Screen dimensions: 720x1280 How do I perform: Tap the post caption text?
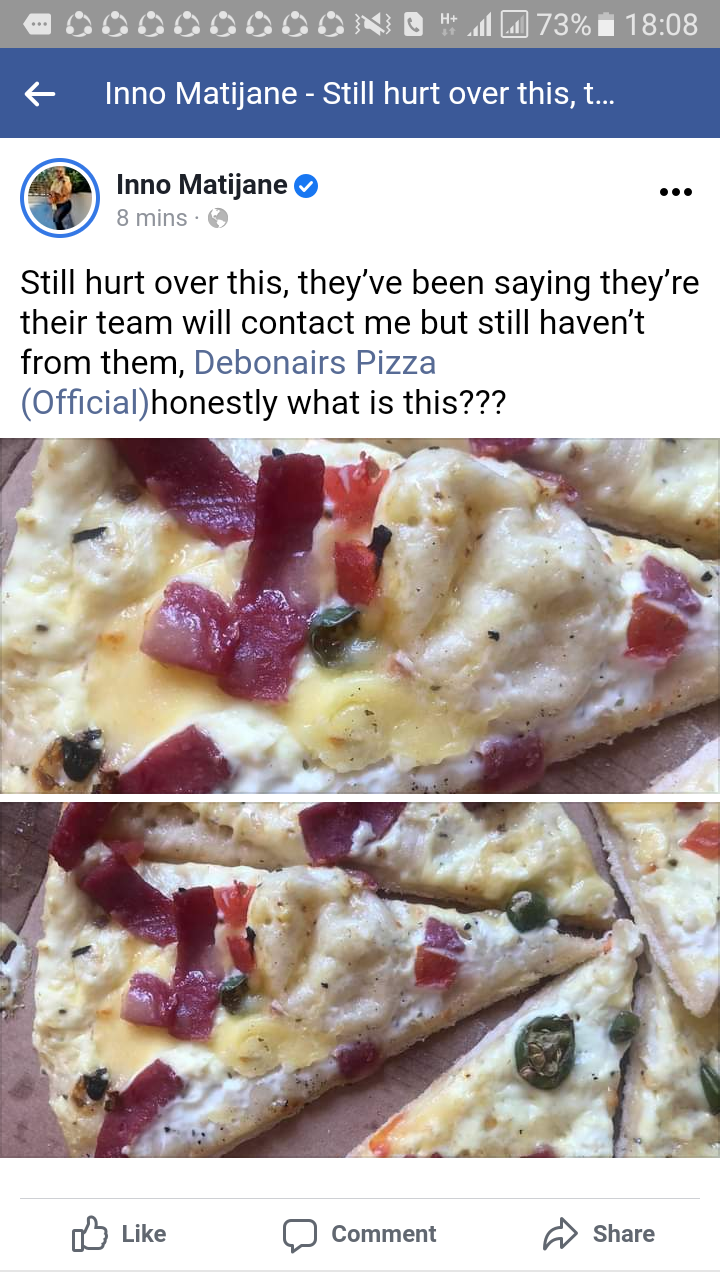360,343
